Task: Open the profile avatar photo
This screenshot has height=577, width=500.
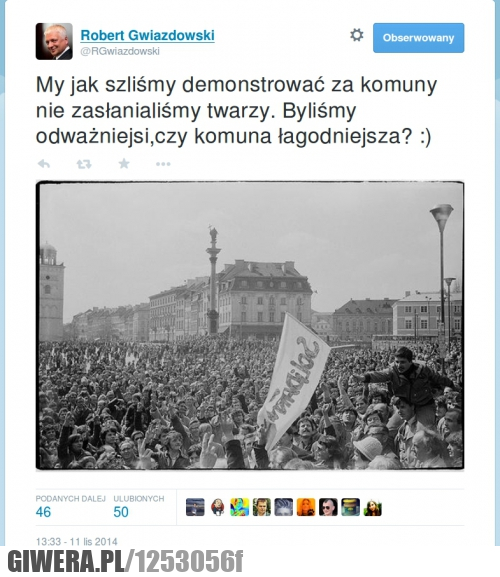Action: (54, 41)
